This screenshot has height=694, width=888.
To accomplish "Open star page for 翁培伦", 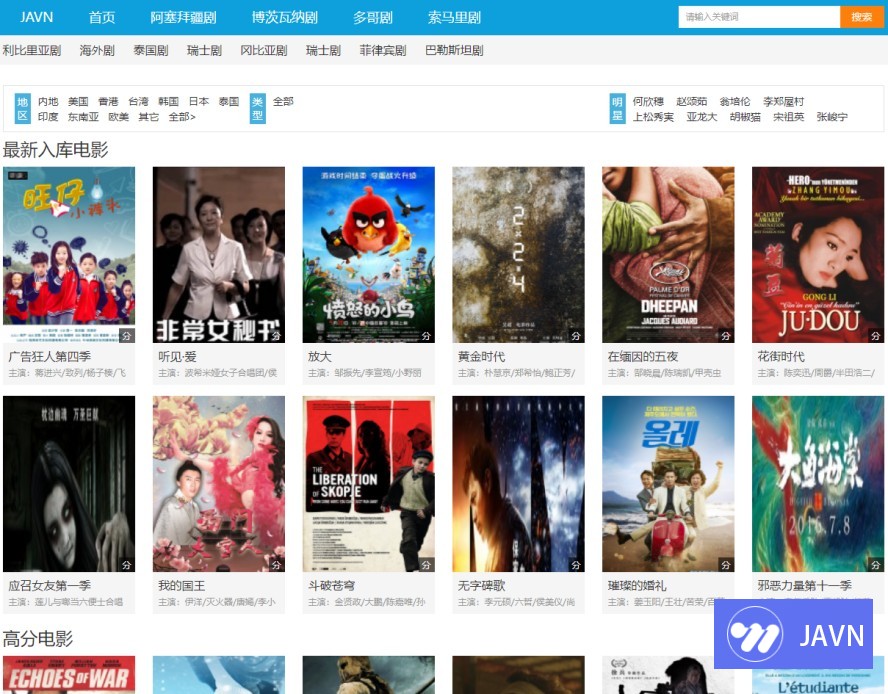I will pyautogui.click(x=735, y=101).
